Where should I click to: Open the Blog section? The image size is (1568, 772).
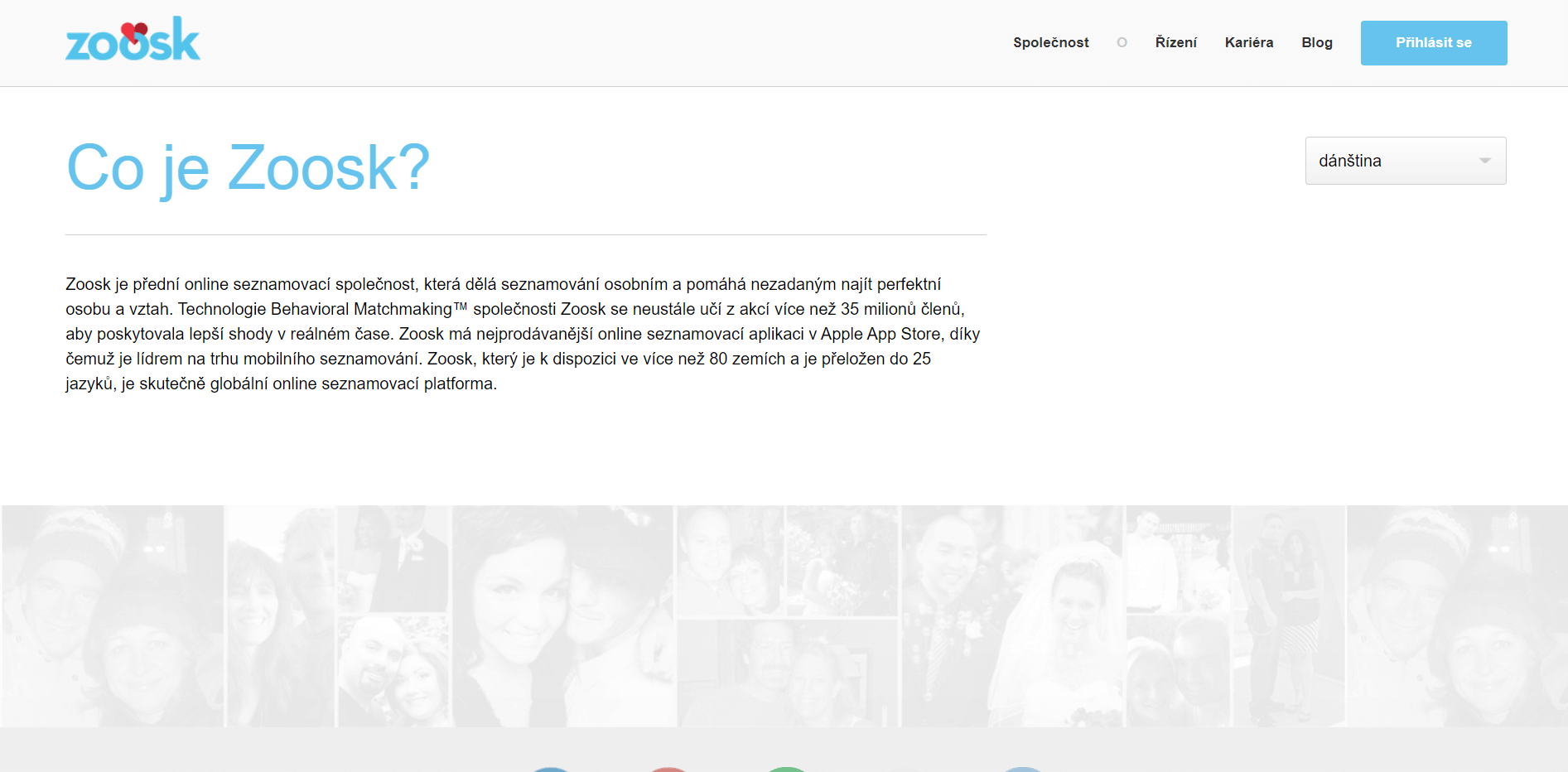pyautogui.click(x=1316, y=42)
